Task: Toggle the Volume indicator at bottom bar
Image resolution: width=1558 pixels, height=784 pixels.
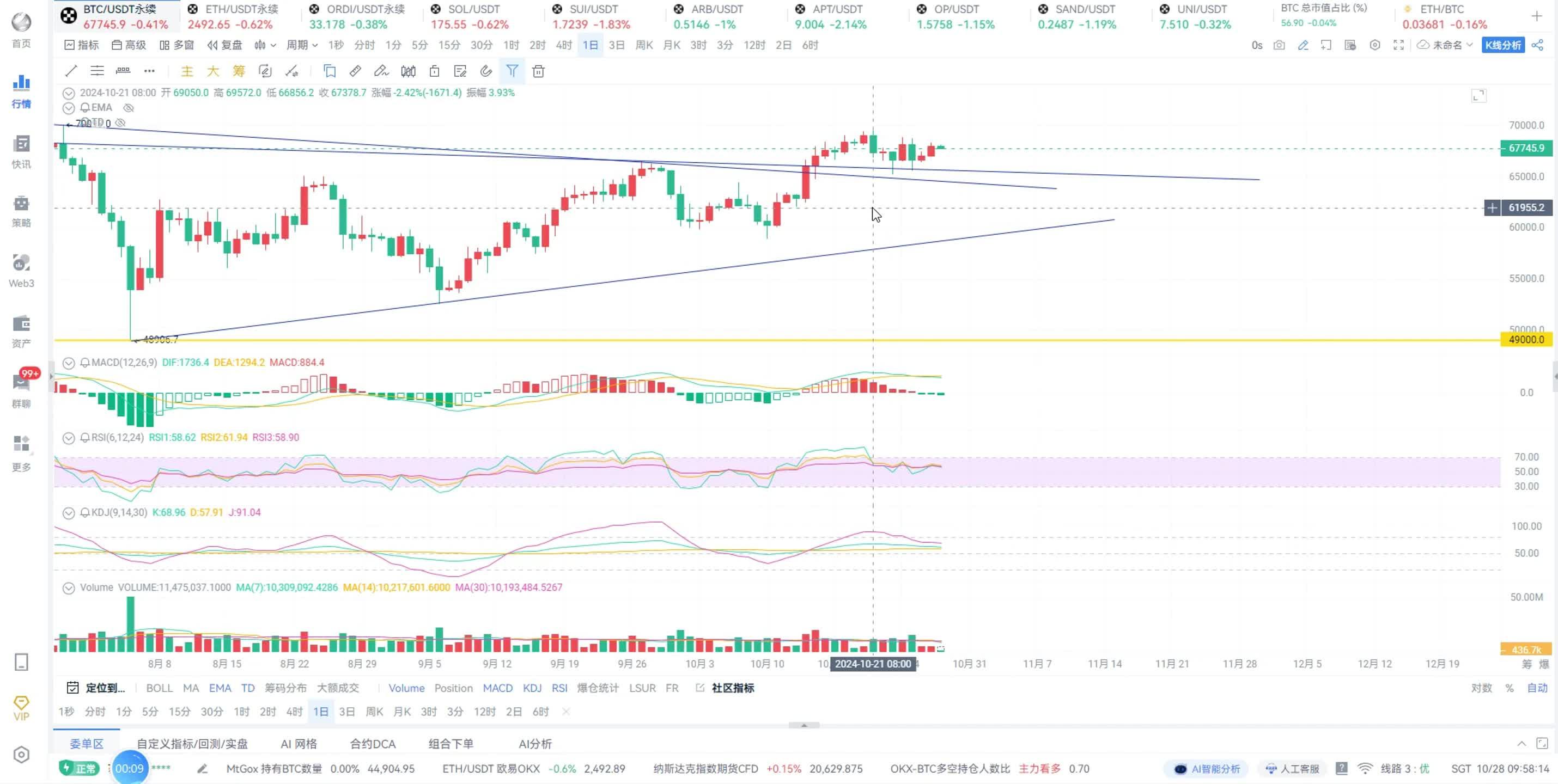Action: tap(406, 688)
